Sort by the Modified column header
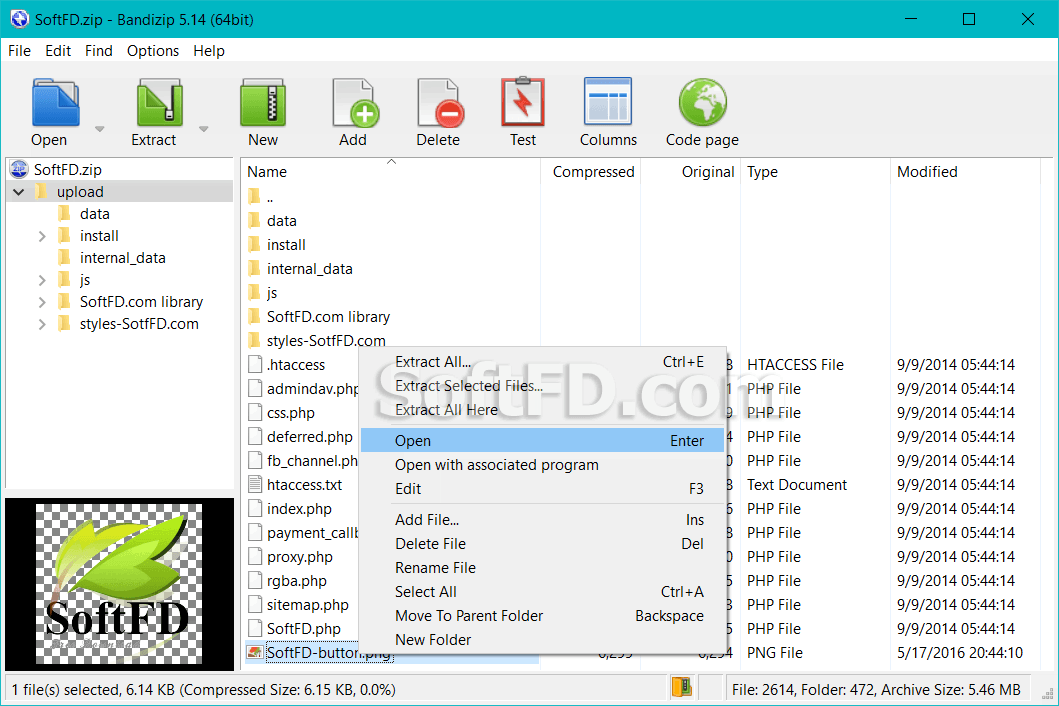The height and width of the screenshot is (706, 1059). coord(965,172)
